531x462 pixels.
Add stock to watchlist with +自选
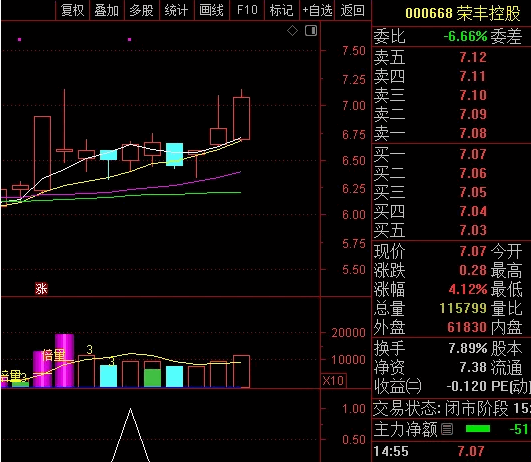[x=317, y=10]
